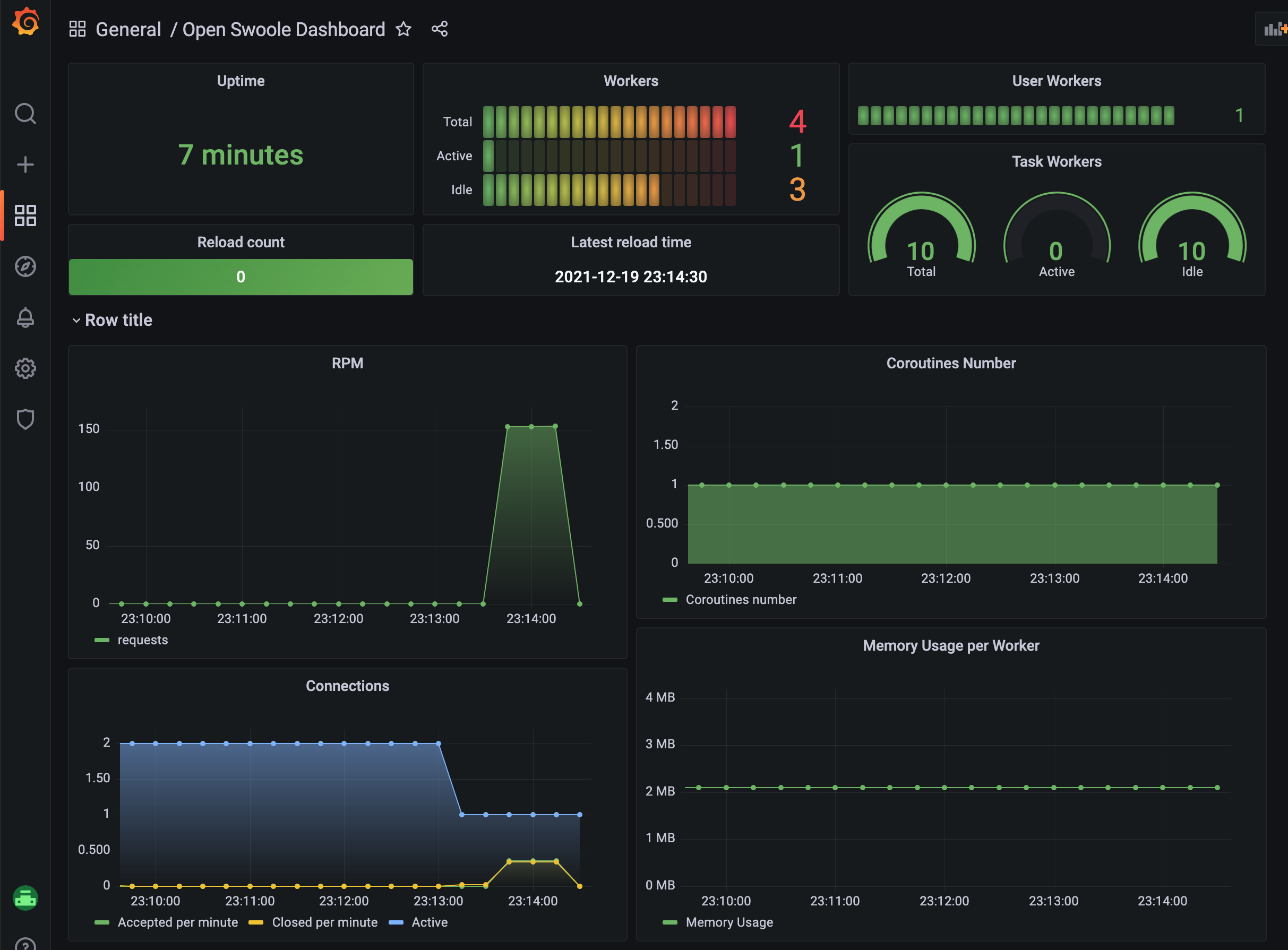
Task: Click the Create plus icon
Action: (x=25, y=165)
